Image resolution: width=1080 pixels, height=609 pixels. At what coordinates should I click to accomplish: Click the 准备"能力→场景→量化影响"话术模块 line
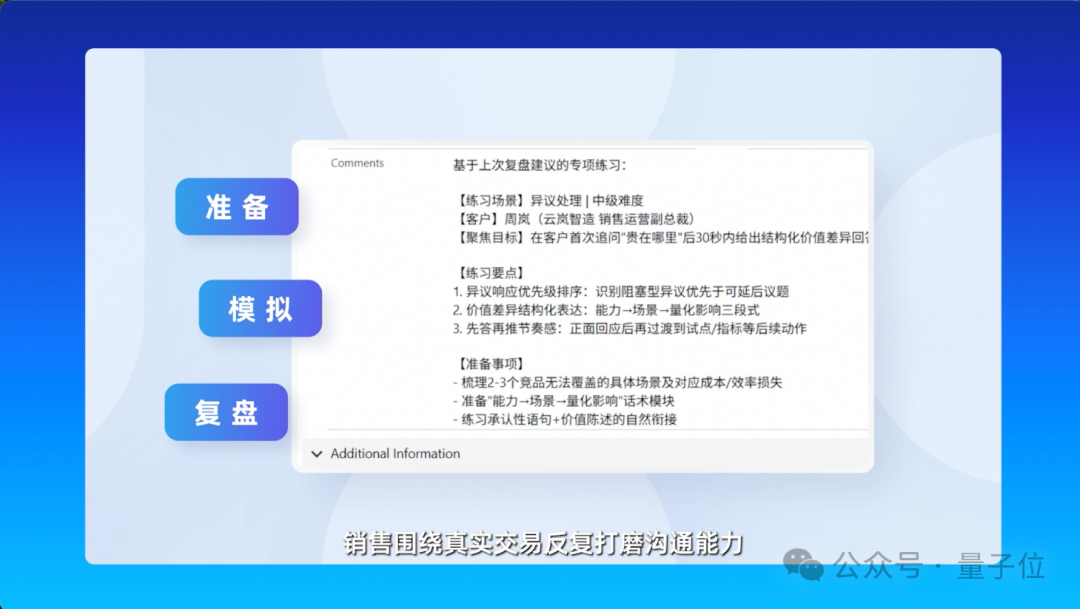click(563, 401)
